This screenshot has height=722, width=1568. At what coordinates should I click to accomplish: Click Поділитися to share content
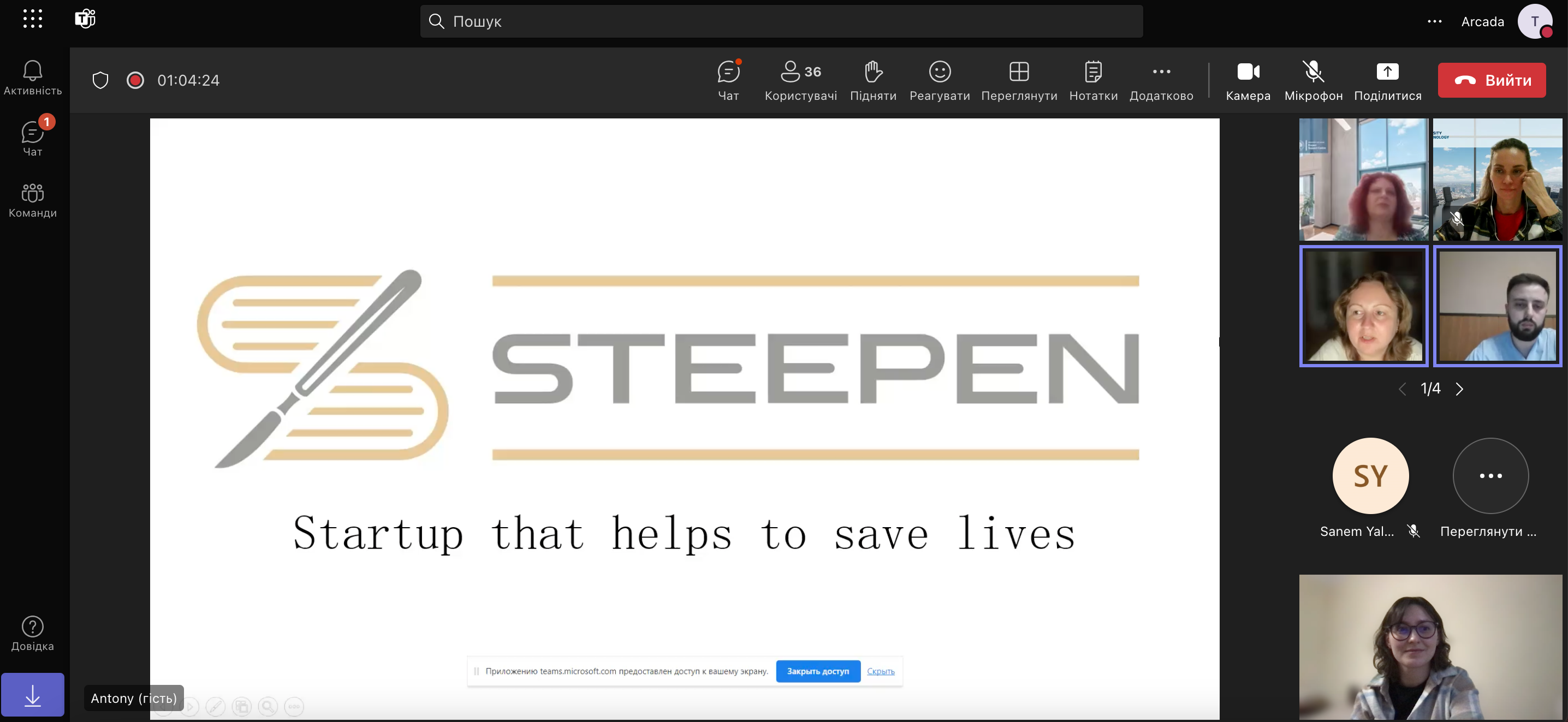[1388, 80]
